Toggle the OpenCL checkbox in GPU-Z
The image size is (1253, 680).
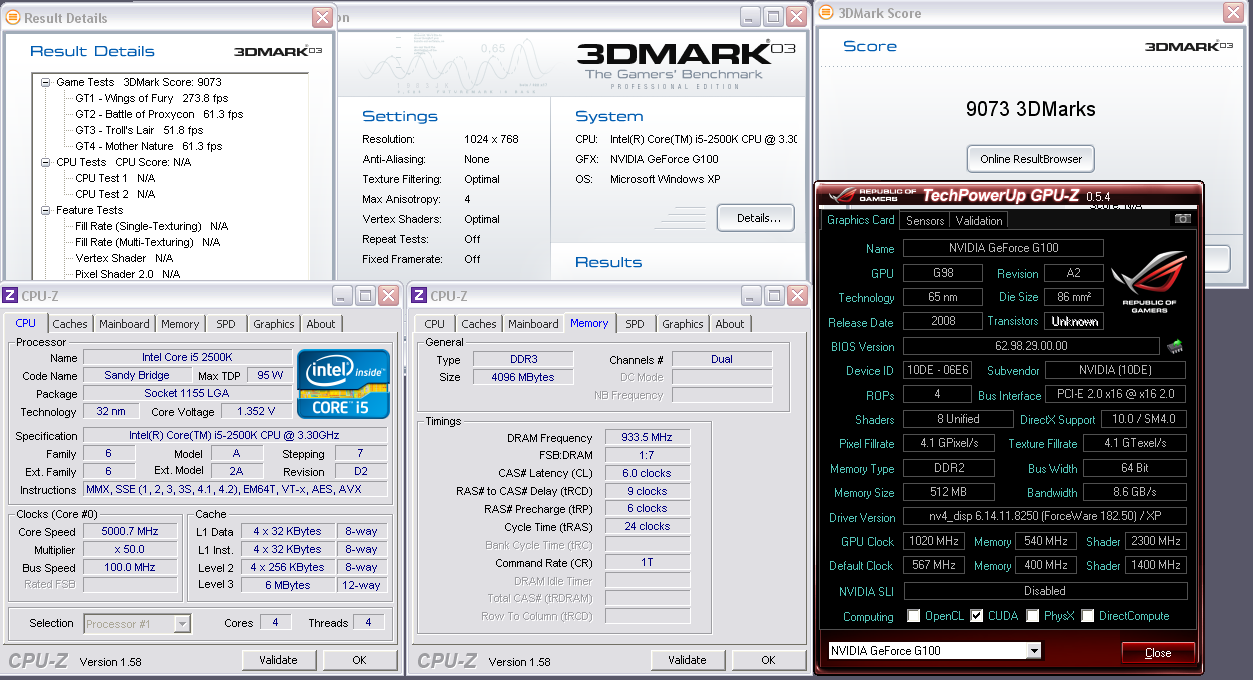click(x=913, y=616)
